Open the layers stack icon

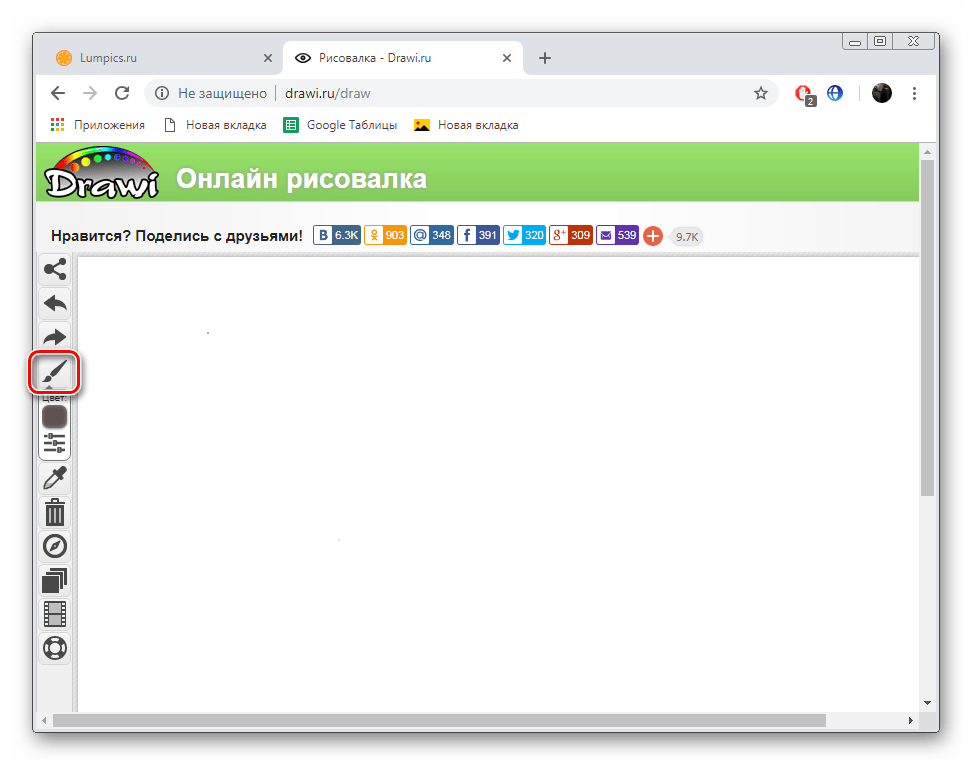[54, 580]
